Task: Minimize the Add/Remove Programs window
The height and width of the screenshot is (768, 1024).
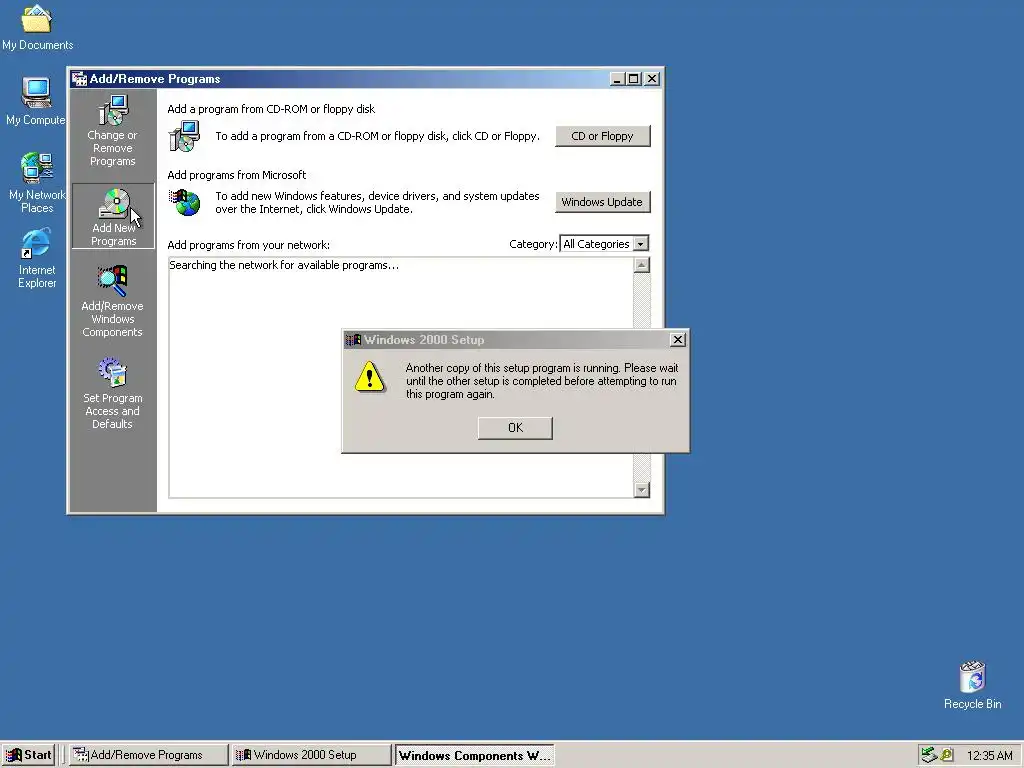Action: 617,79
